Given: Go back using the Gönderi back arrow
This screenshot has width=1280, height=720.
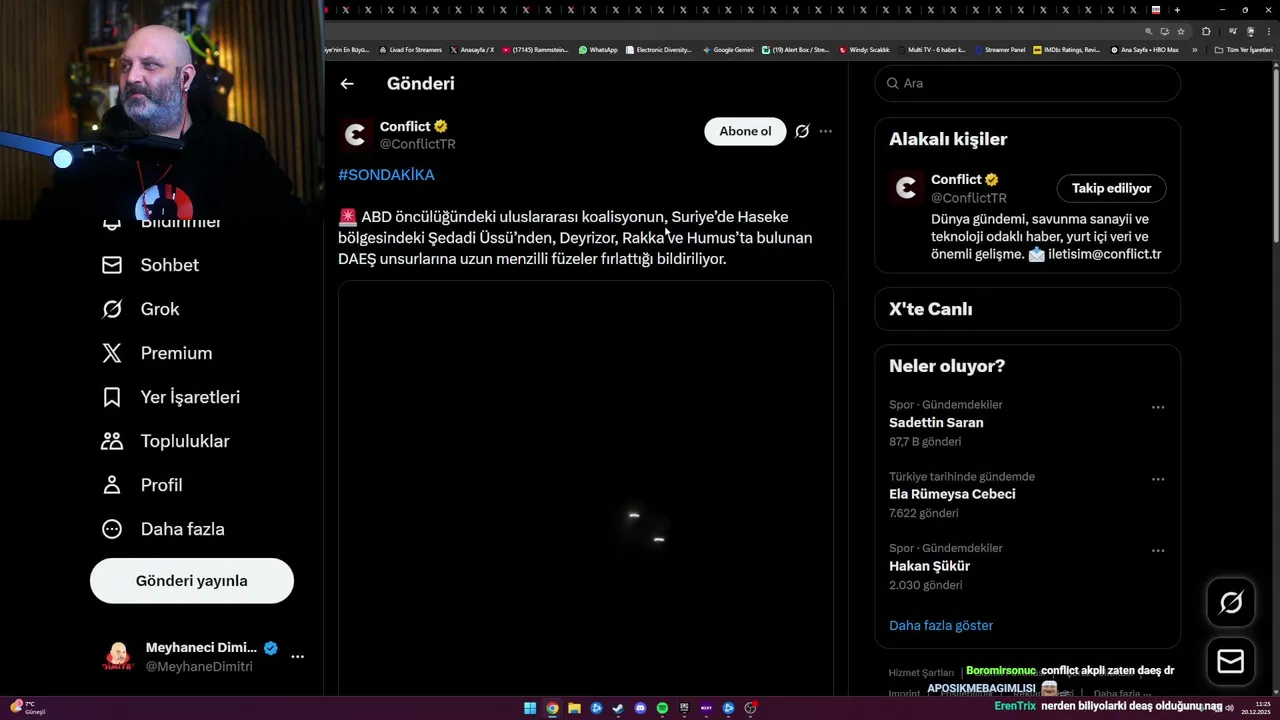Looking at the screenshot, I should point(347,84).
